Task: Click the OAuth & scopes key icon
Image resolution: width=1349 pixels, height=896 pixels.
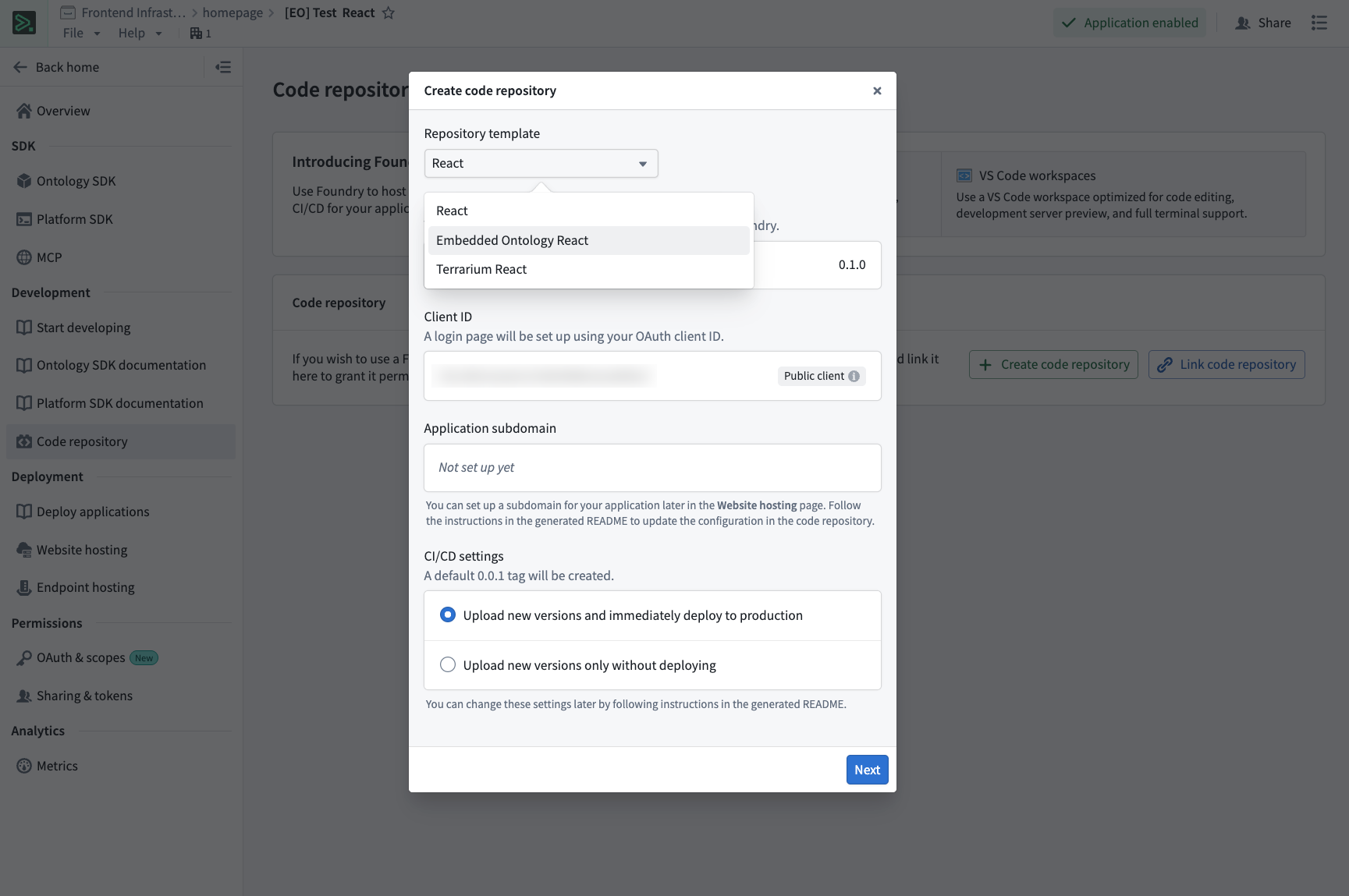Action: (x=24, y=658)
